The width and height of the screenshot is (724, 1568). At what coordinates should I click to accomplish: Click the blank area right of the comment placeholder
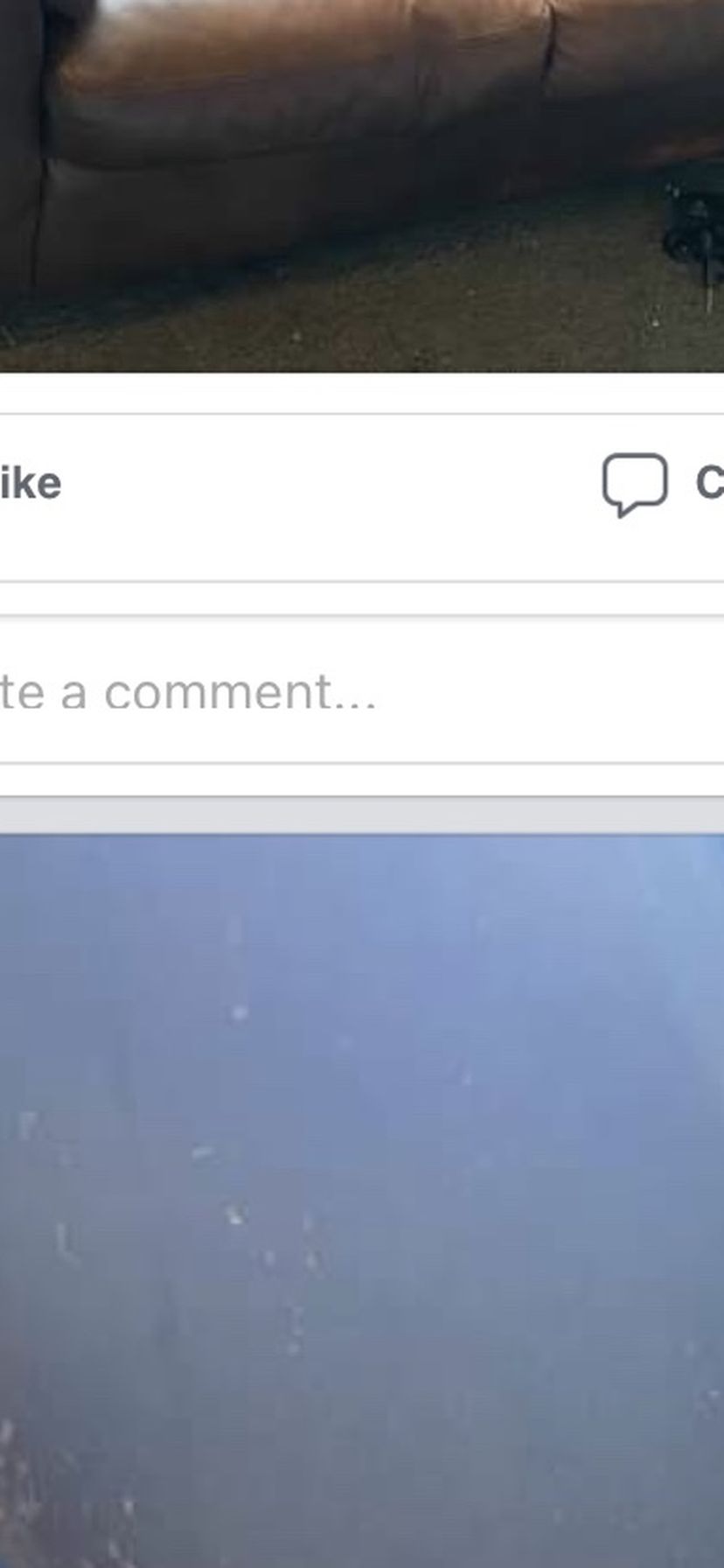(x=551, y=691)
